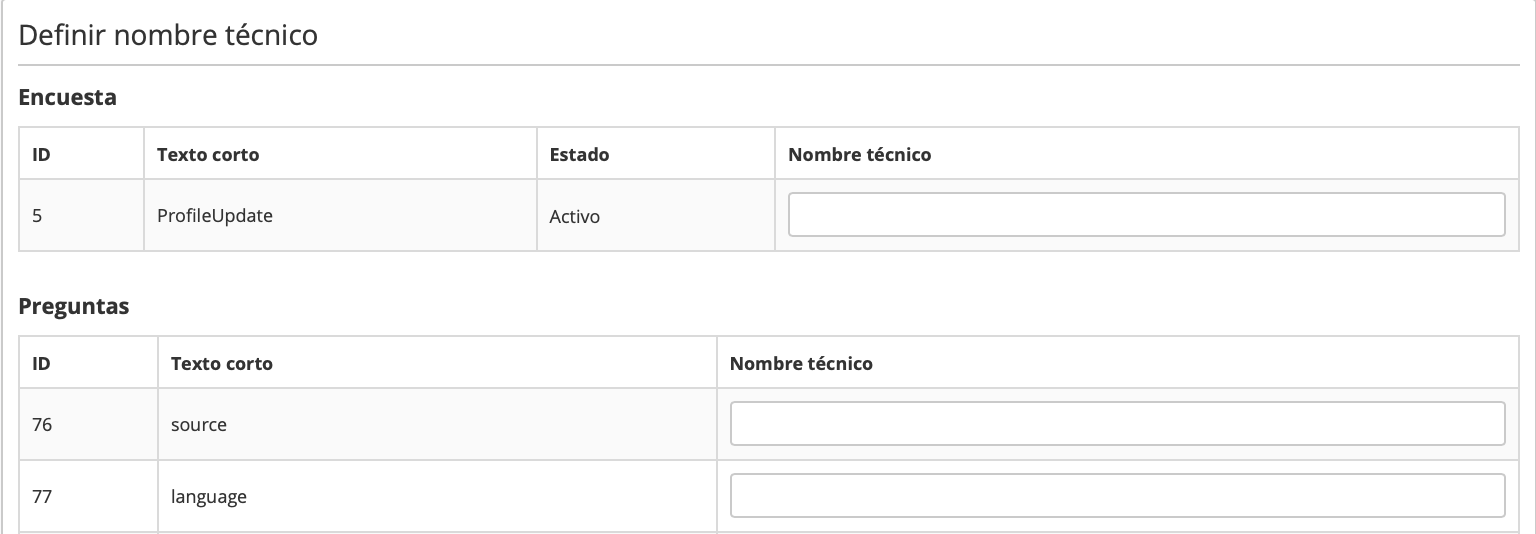The image size is (1536, 534).
Task: Select the 'ProfileUpdate' text cell
Action: point(215,215)
